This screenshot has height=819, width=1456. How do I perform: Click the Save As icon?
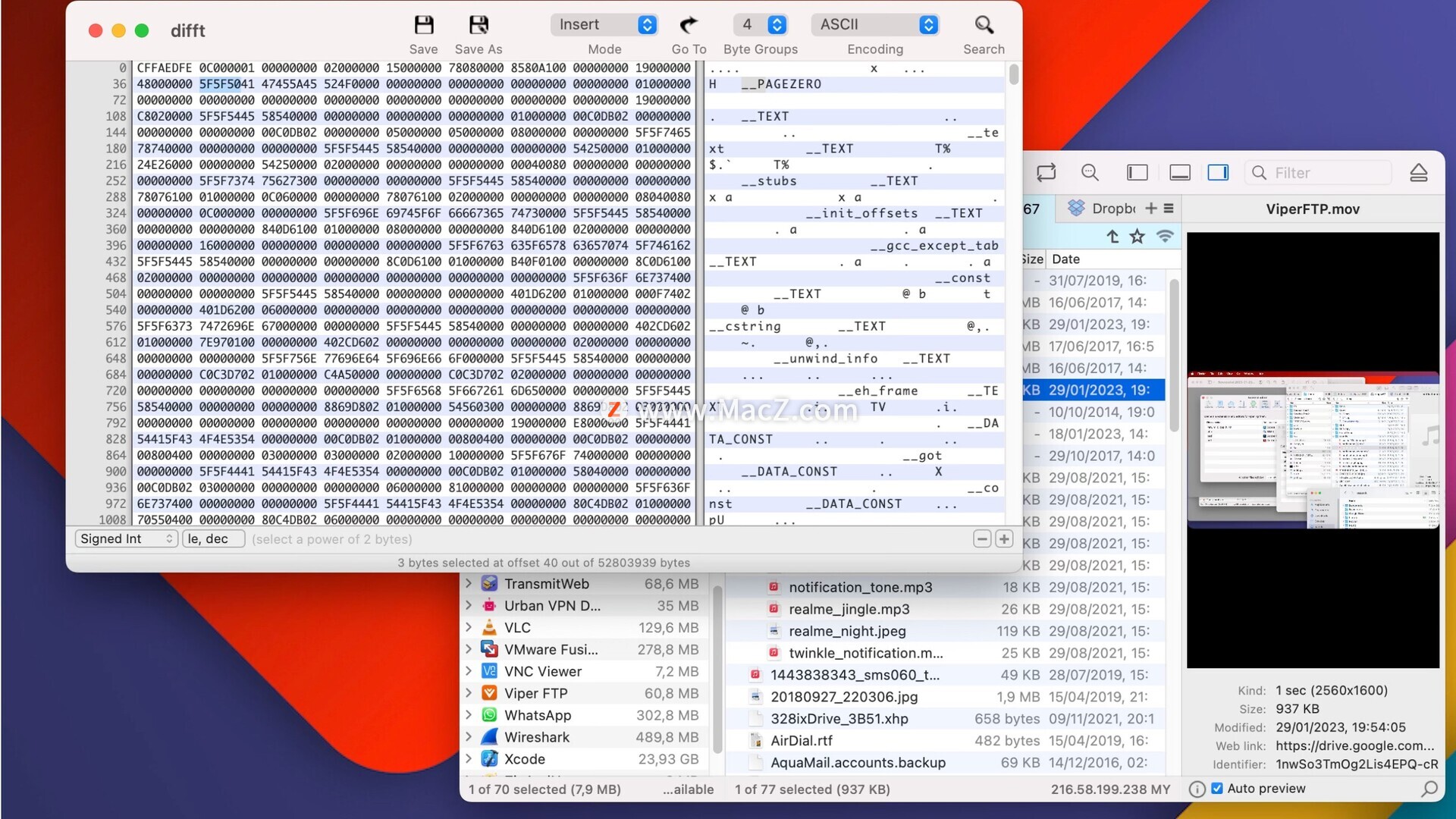(479, 25)
